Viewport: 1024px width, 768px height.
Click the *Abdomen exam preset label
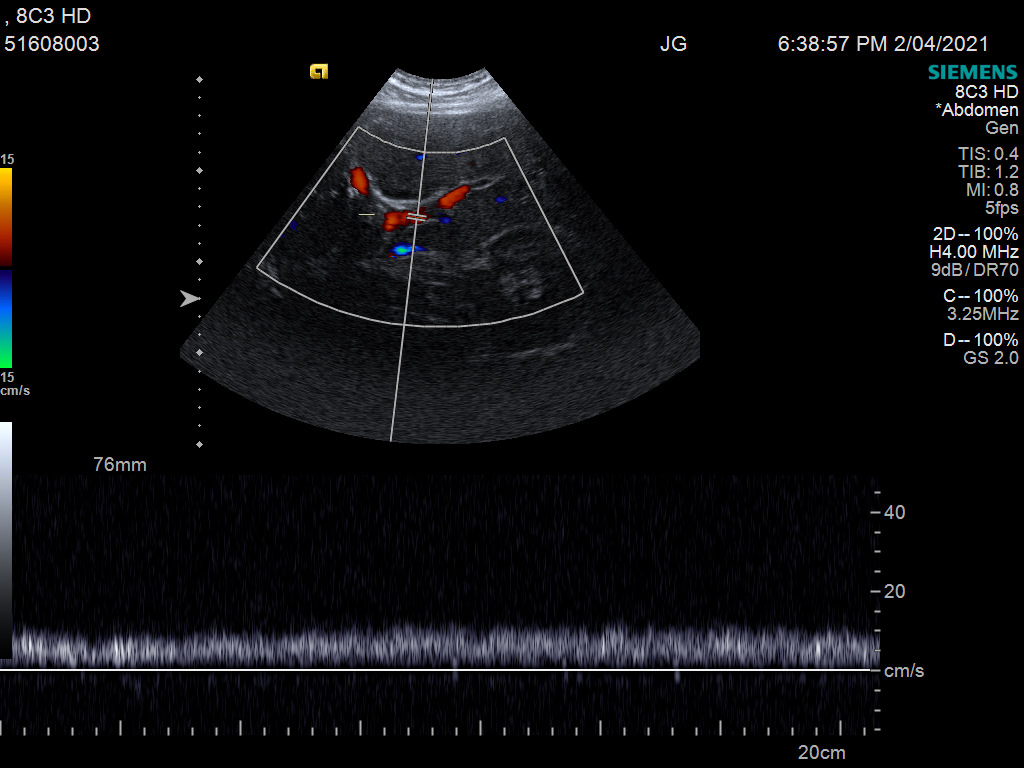[x=977, y=110]
